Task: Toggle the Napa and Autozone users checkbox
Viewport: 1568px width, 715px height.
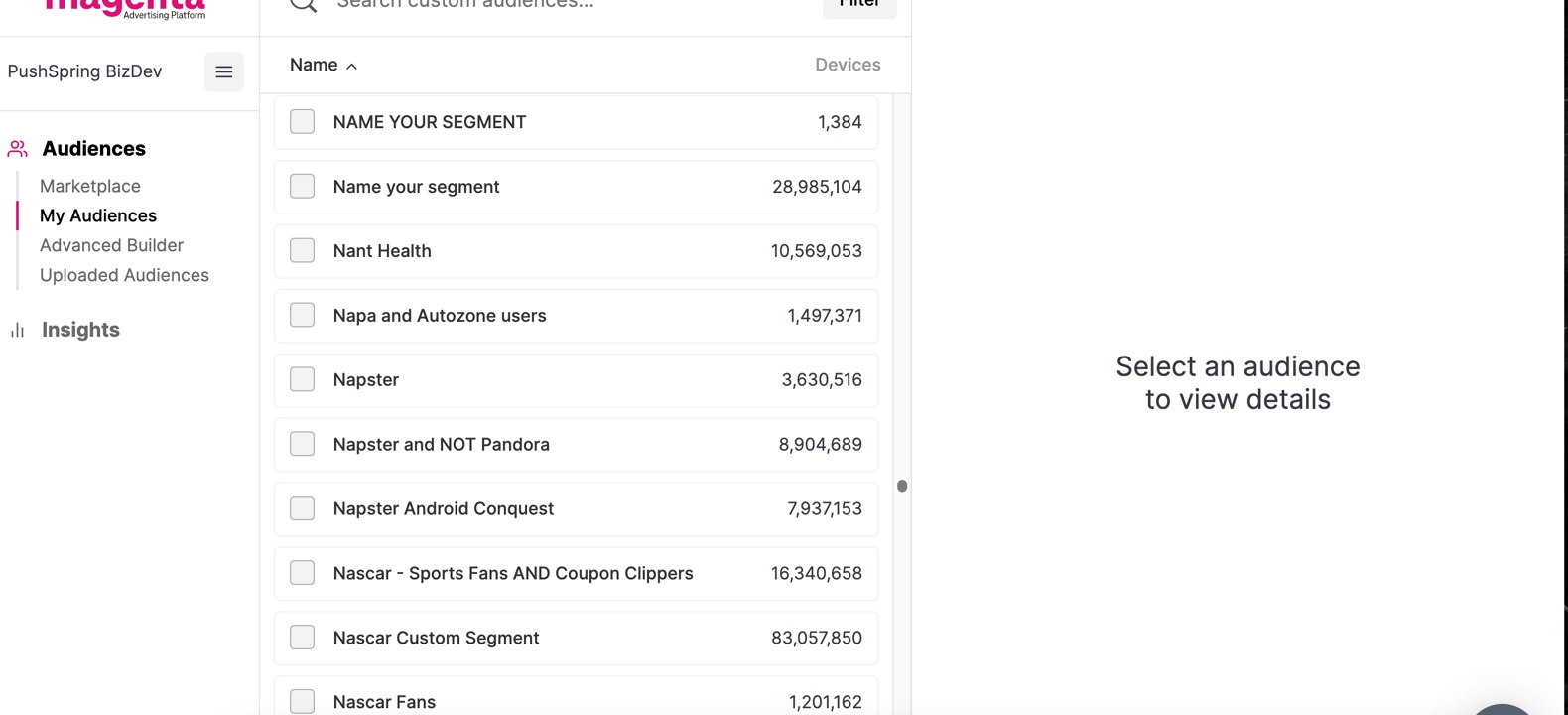Action: [302, 316]
